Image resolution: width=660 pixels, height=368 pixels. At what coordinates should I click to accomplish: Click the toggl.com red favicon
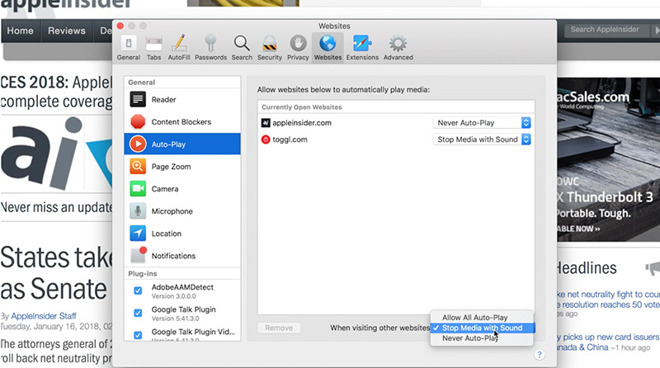coord(265,139)
